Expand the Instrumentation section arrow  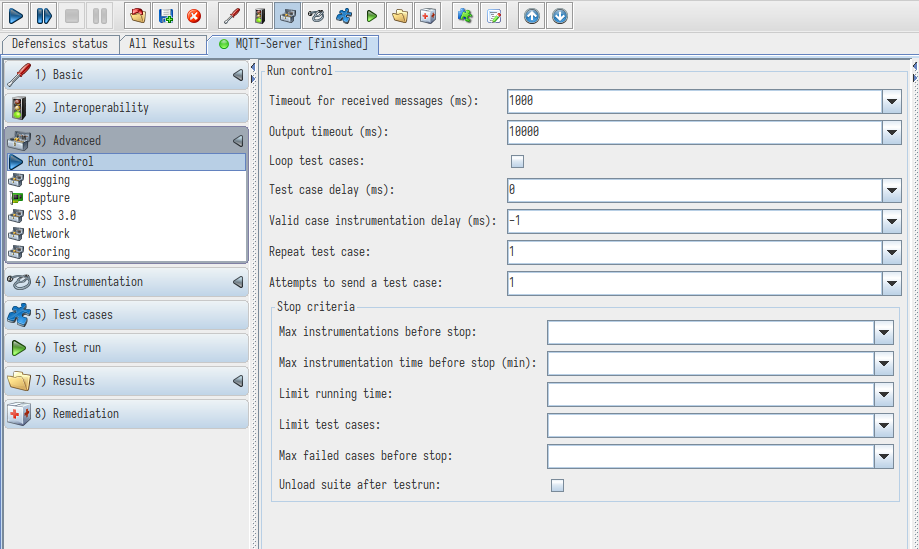[238, 282]
